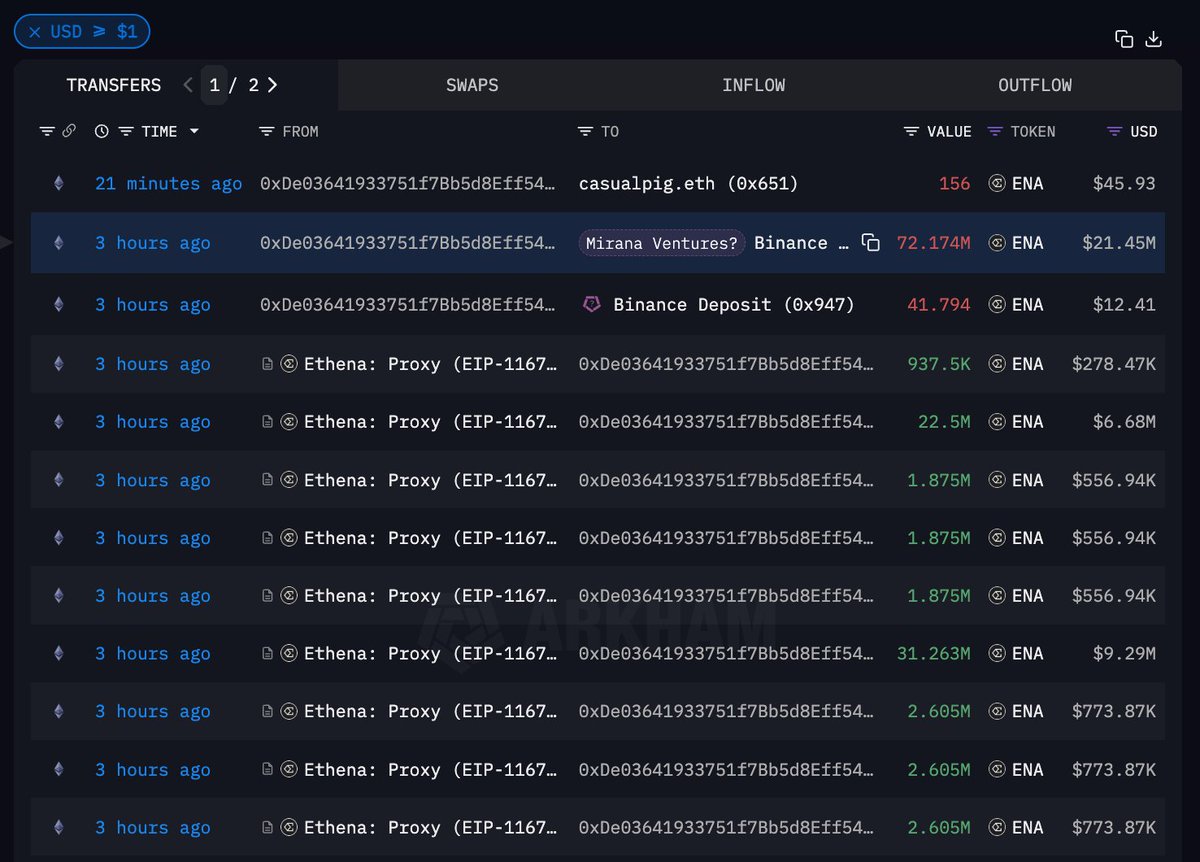
Task: Remove the USD ≥ $1 filter chip
Action: point(34,32)
